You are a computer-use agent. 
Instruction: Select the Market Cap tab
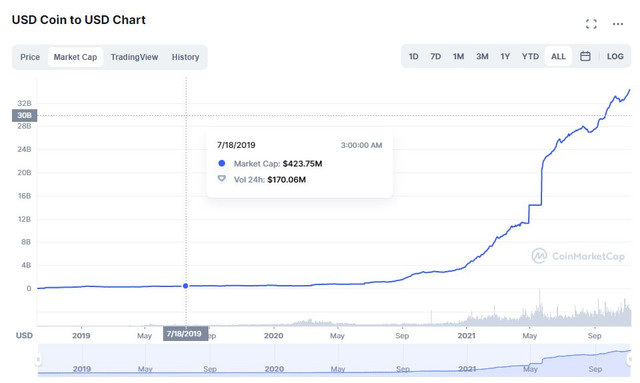coord(76,57)
